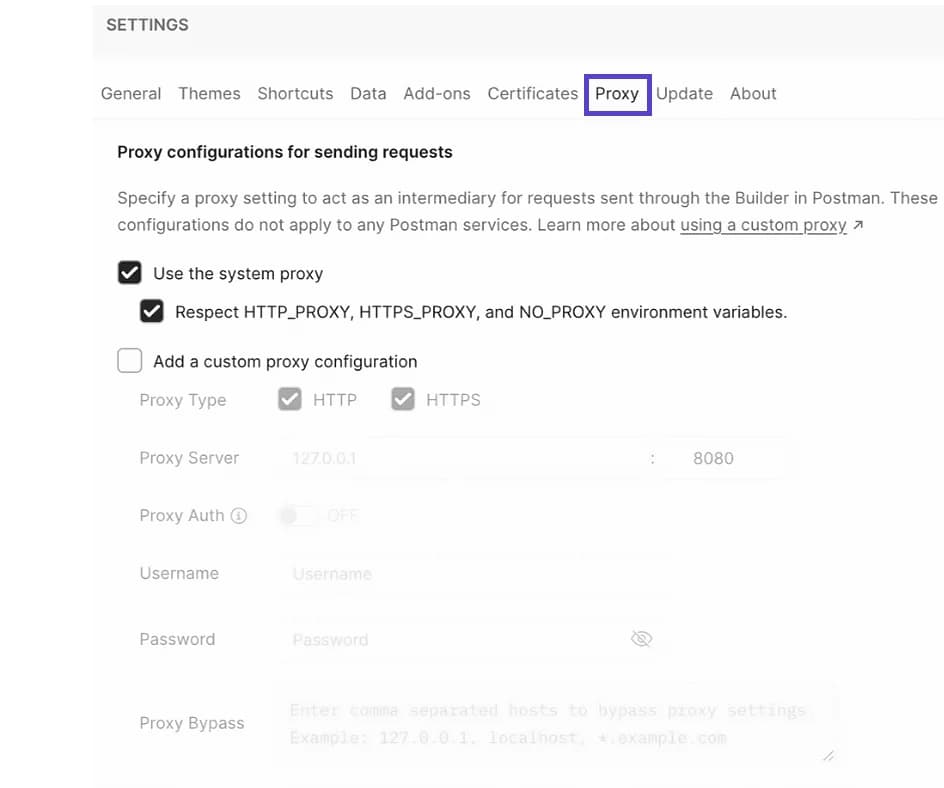Open the About tab
This screenshot has height=788, width=944.
click(x=753, y=94)
